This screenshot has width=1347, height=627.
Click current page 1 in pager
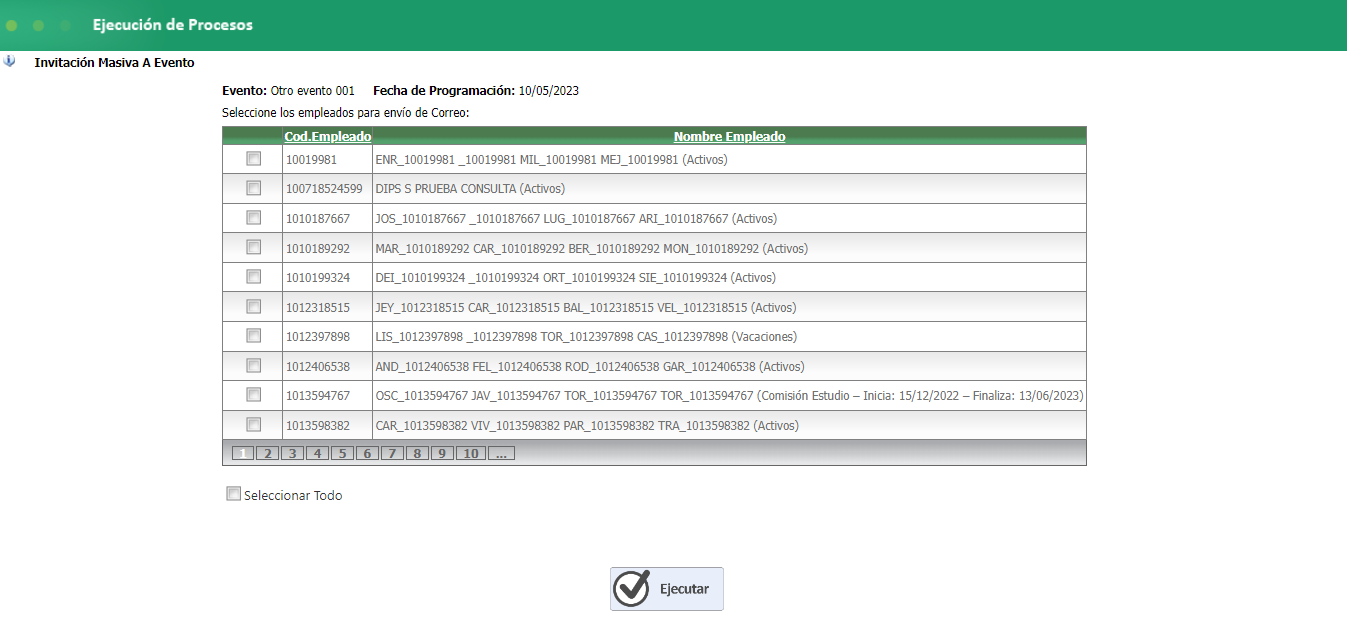point(242,453)
